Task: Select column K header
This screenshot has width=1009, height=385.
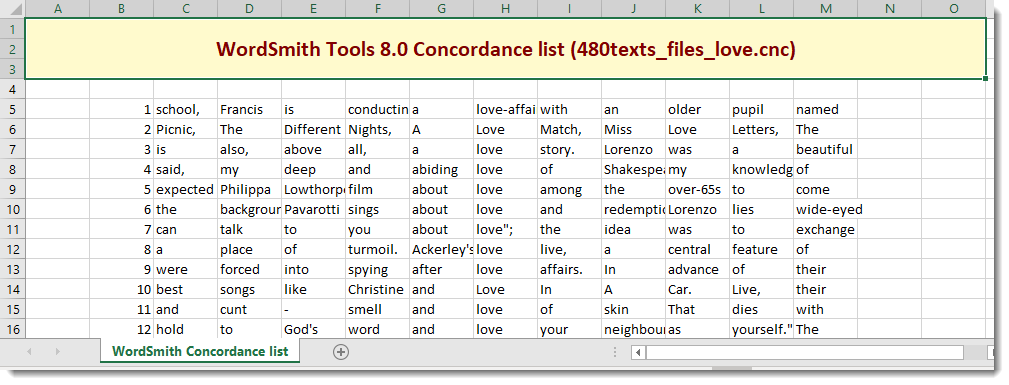Action: (x=698, y=8)
